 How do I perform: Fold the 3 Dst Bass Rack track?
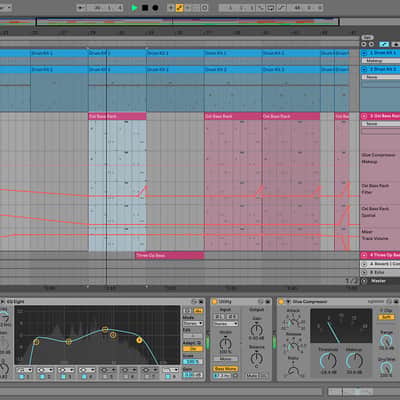[x=364, y=116]
